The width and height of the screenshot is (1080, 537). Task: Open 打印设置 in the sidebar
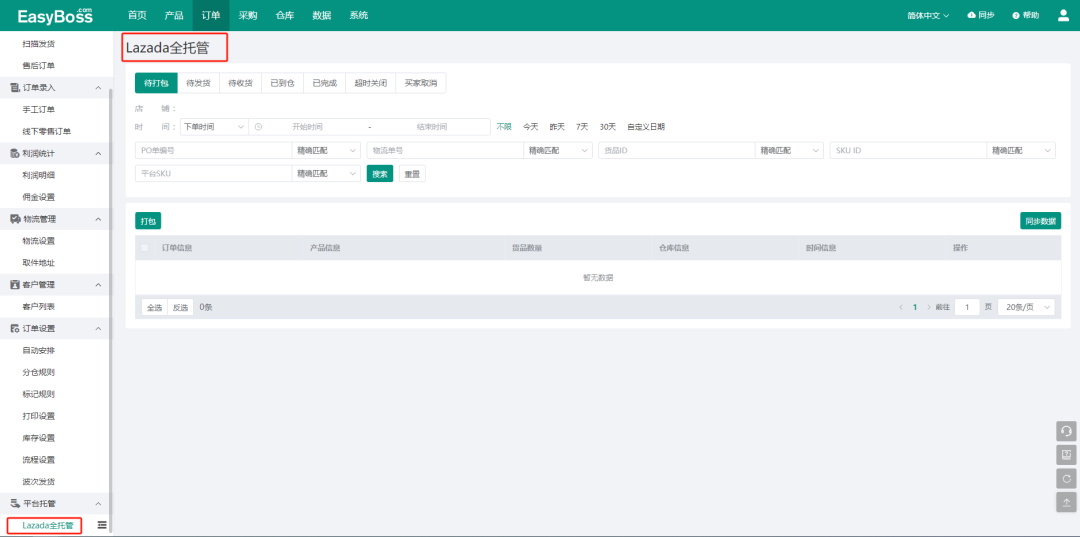(x=39, y=416)
